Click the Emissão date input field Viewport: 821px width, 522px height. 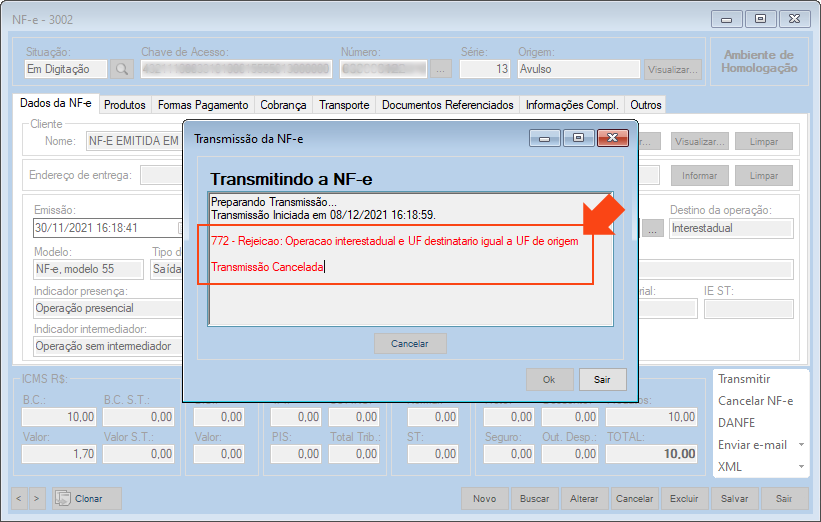click(90, 228)
